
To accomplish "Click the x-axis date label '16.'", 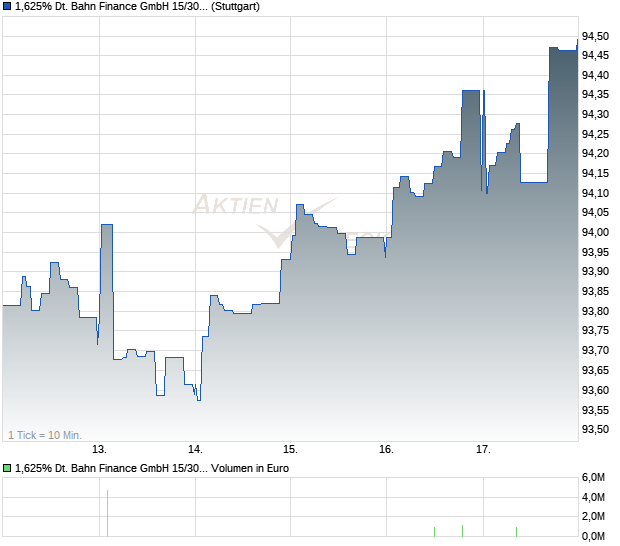I will coord(387,450).
